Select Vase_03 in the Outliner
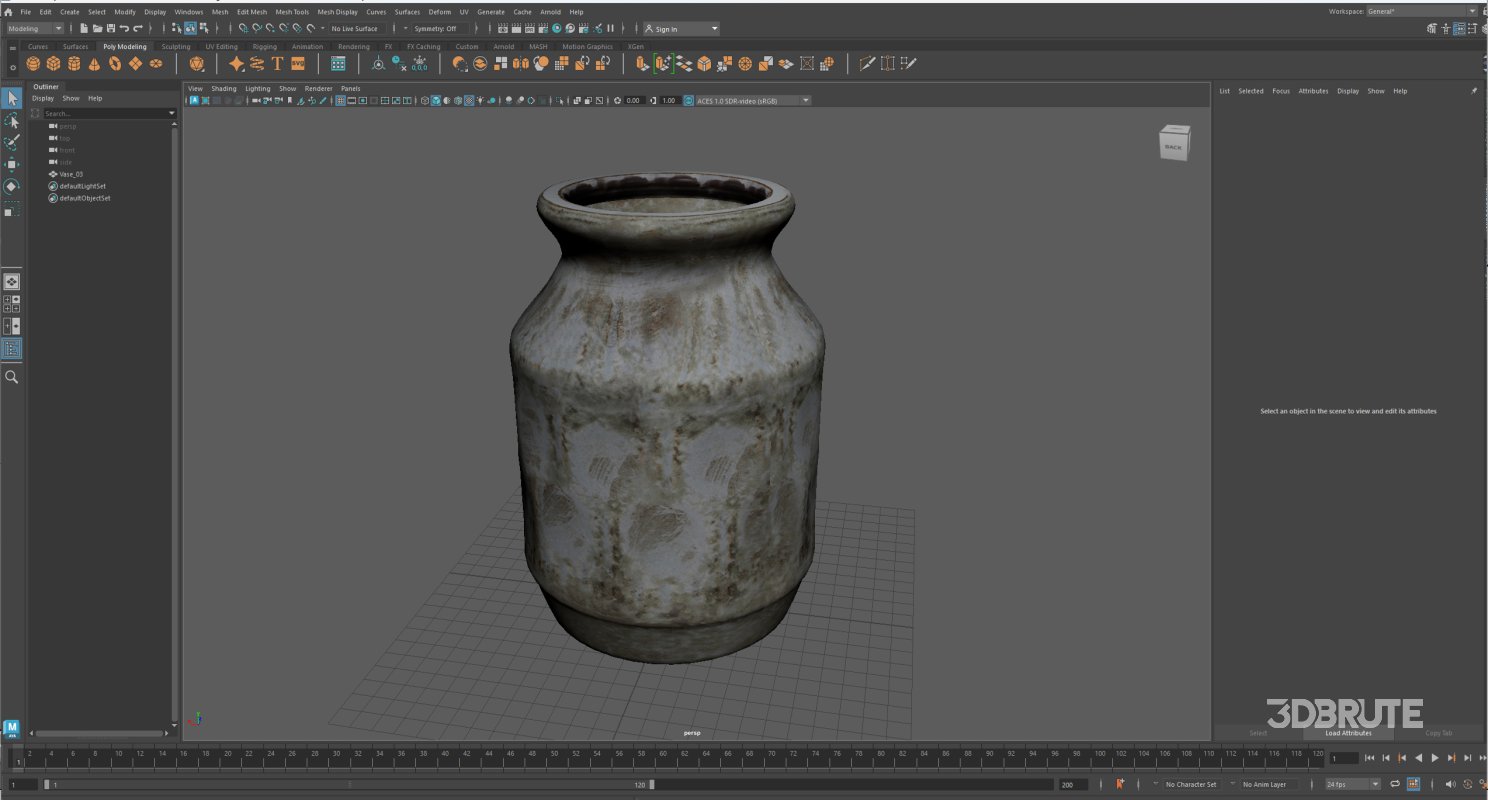 coord(70,174)
